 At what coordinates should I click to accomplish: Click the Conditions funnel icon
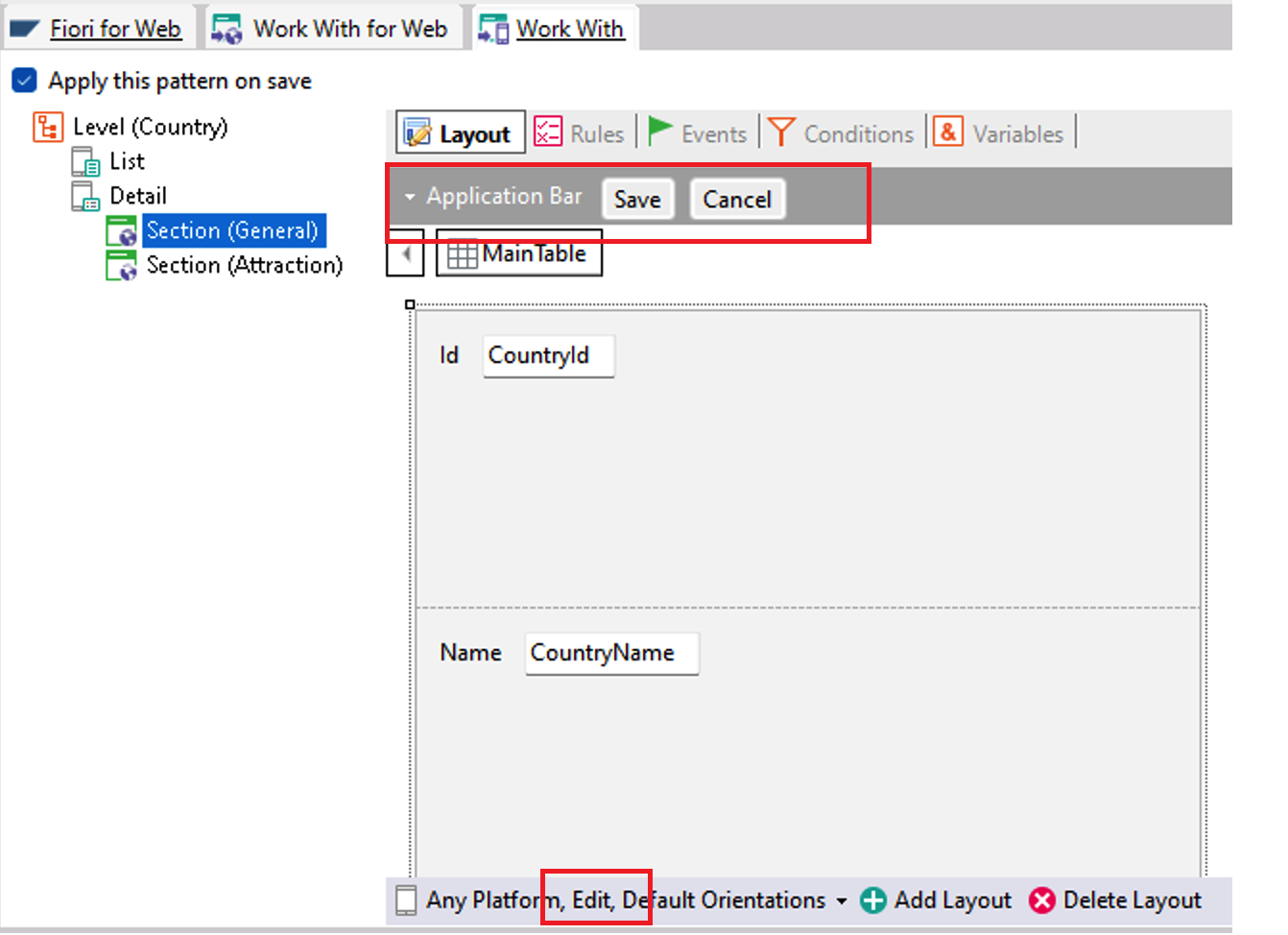tap(781, 132)
